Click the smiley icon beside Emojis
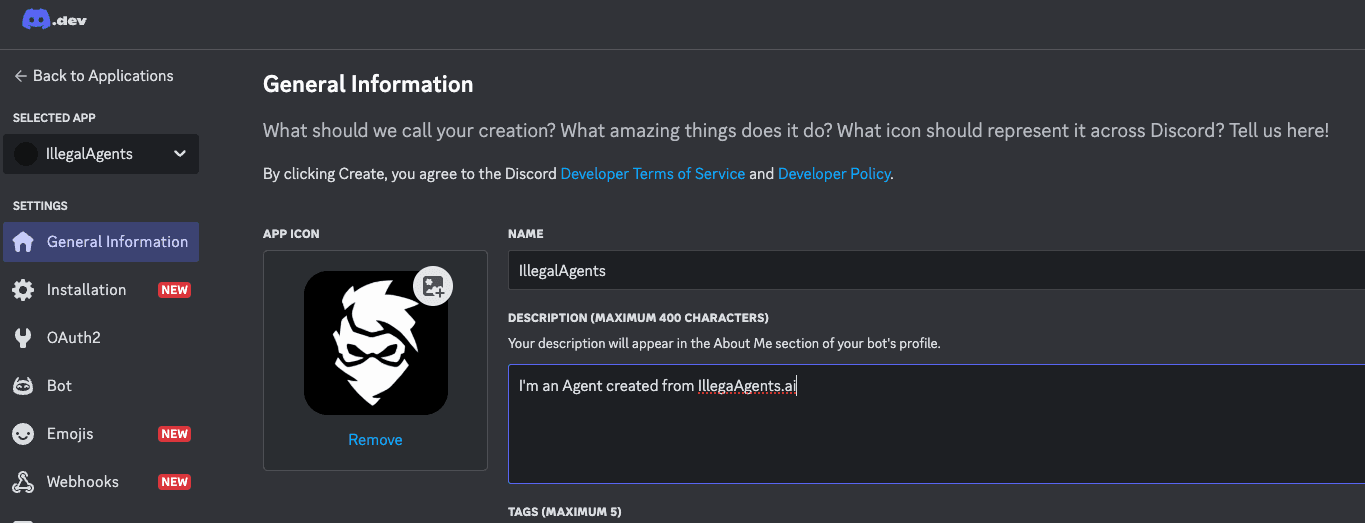Viewport: 1365px width, 523px height. (x=23, y=434)
